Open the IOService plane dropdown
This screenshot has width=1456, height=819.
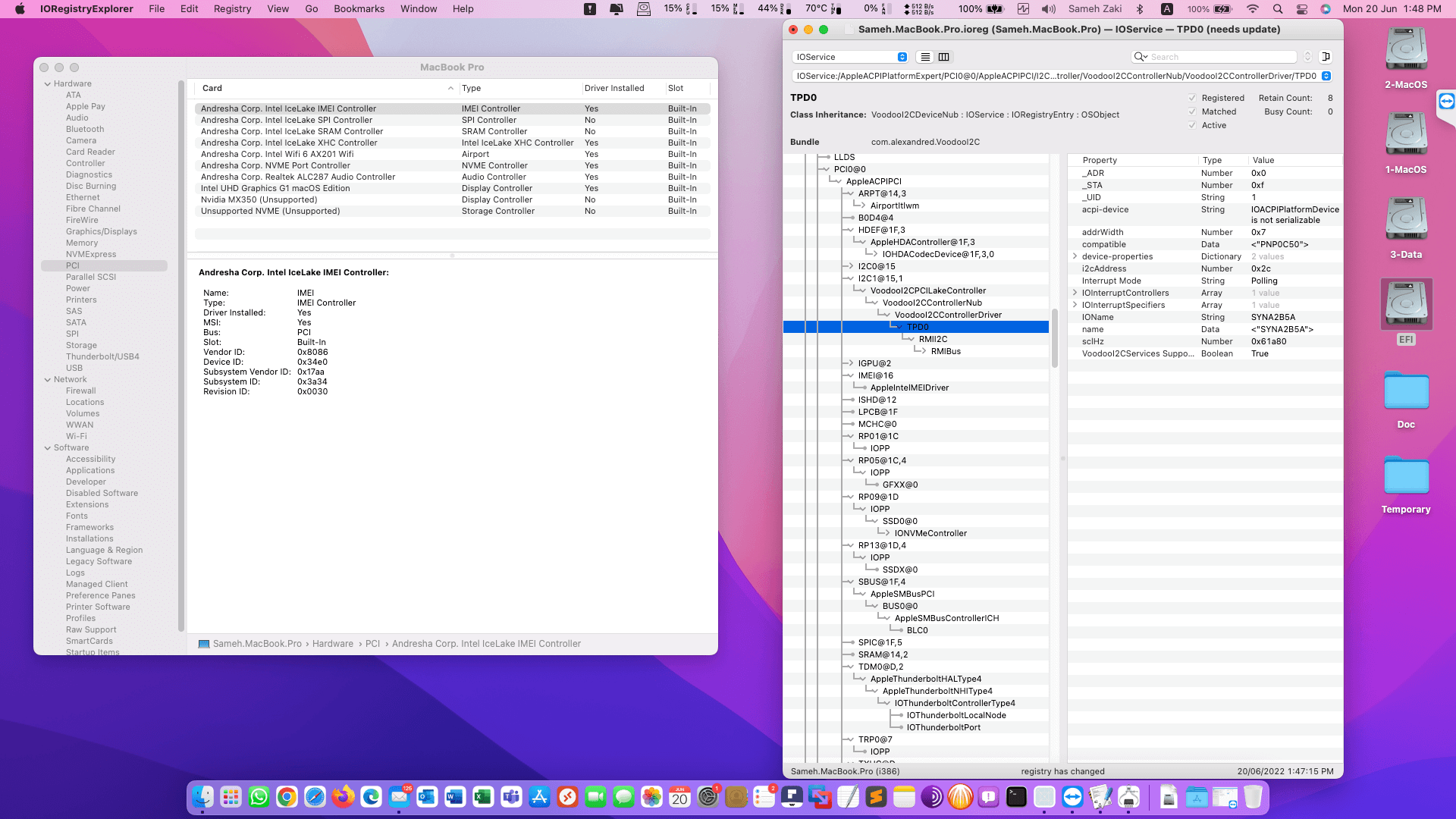tap(849, 57)
